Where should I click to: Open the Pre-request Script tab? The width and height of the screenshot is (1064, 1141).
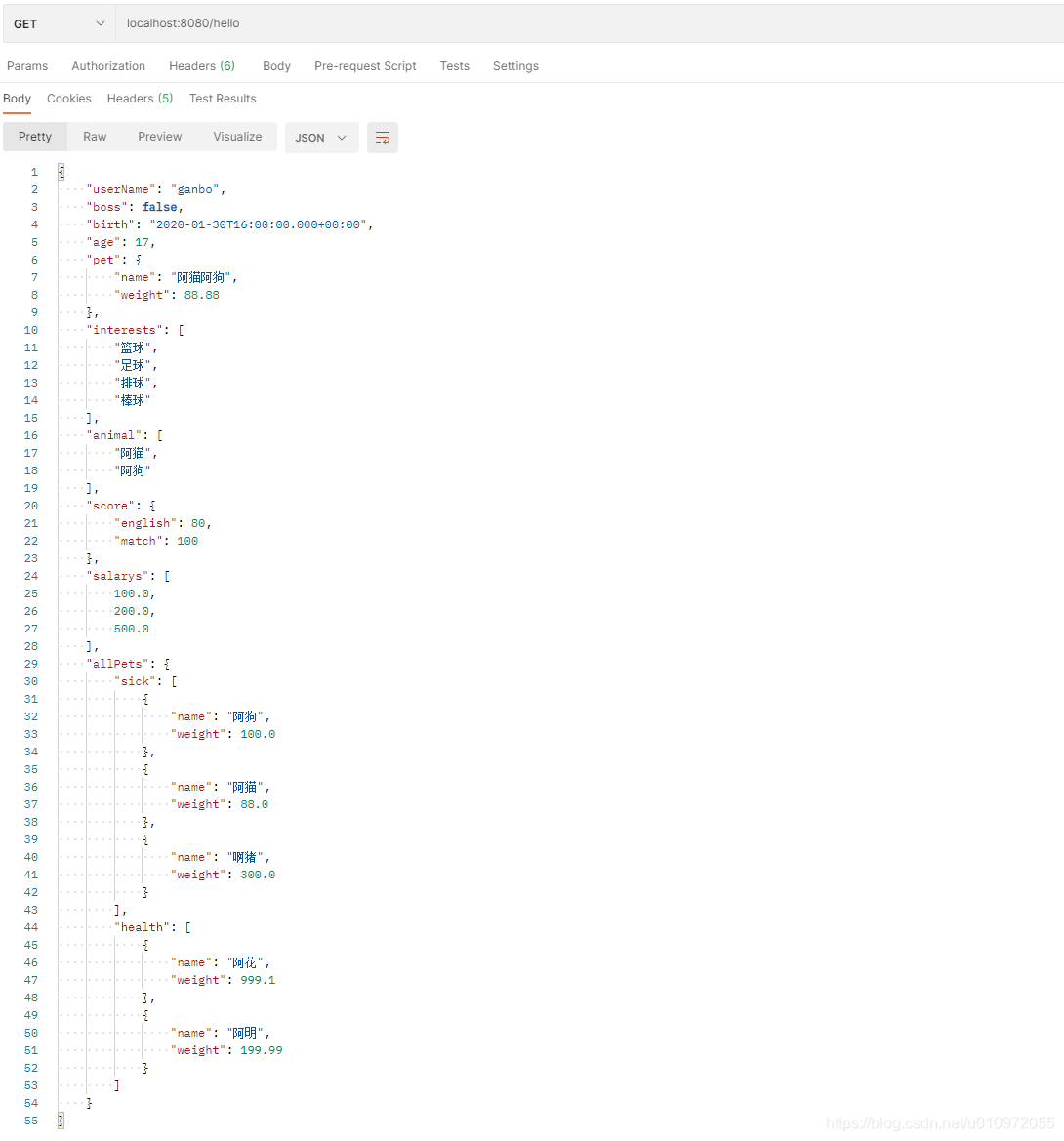(365, 66)
